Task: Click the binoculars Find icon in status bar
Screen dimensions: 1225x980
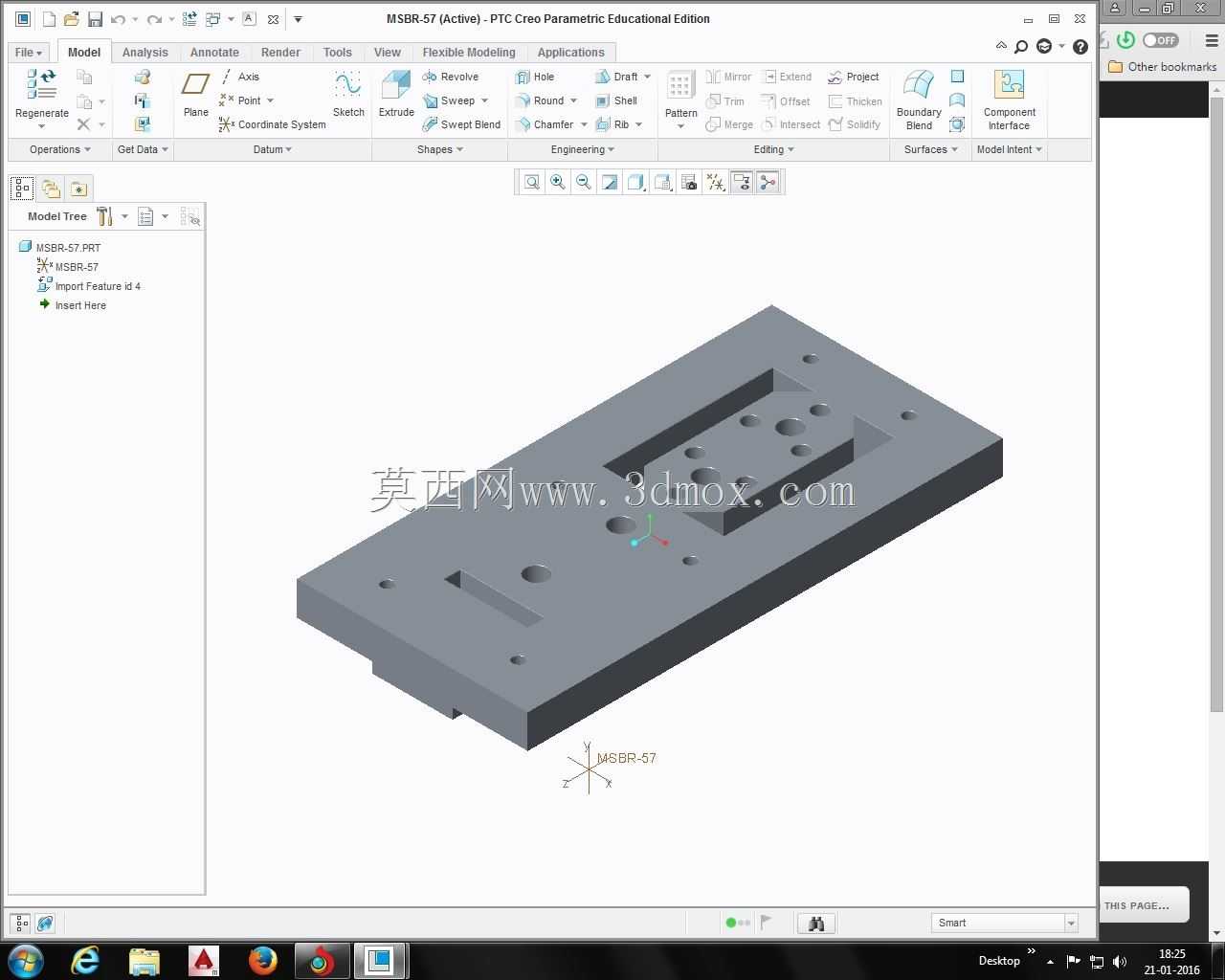Action: pyautogui.click(x=816, y=924)
